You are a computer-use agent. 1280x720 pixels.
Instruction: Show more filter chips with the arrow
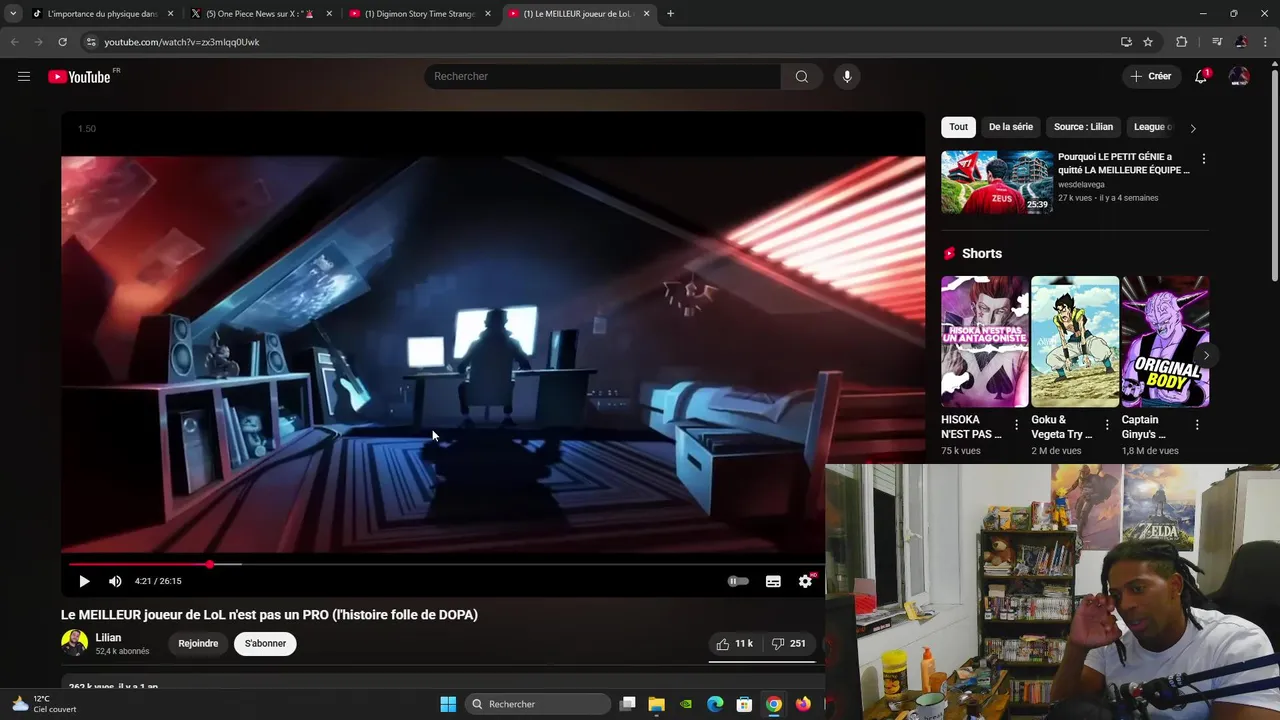click(1193, 128)
